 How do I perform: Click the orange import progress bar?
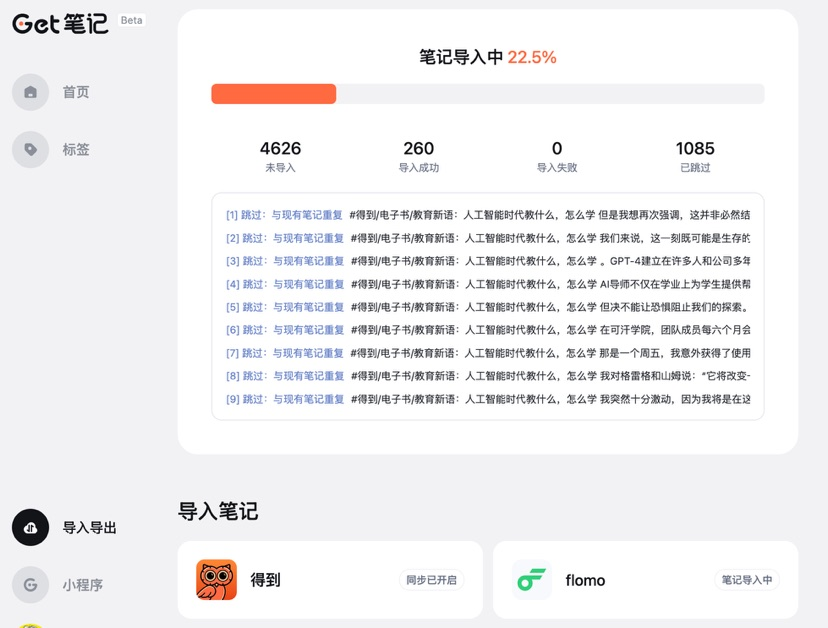pos(274,94)
